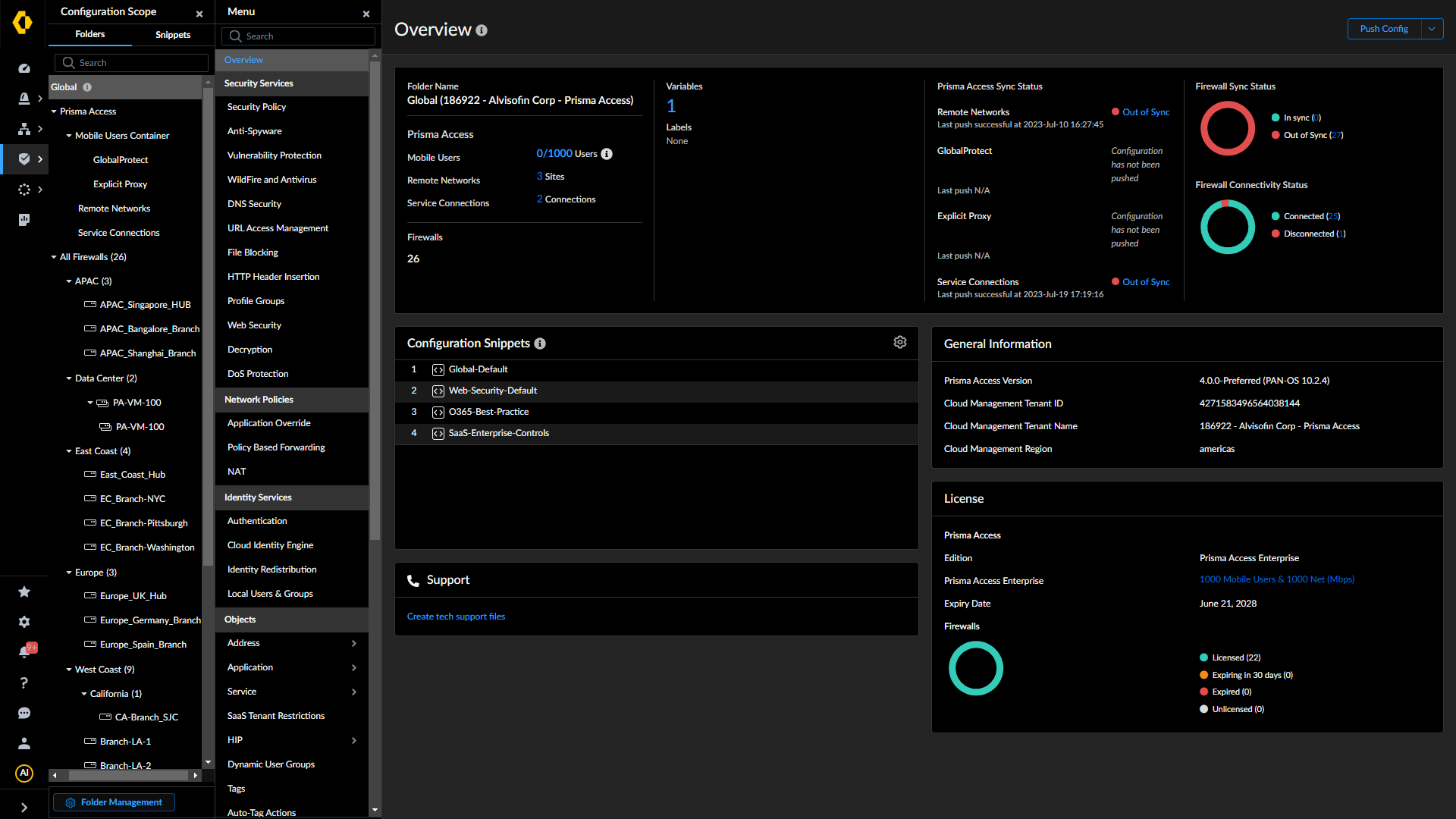Click the Folder Management button
The width and height of the screenshot is (1456, 819).
tap(113, 802)
